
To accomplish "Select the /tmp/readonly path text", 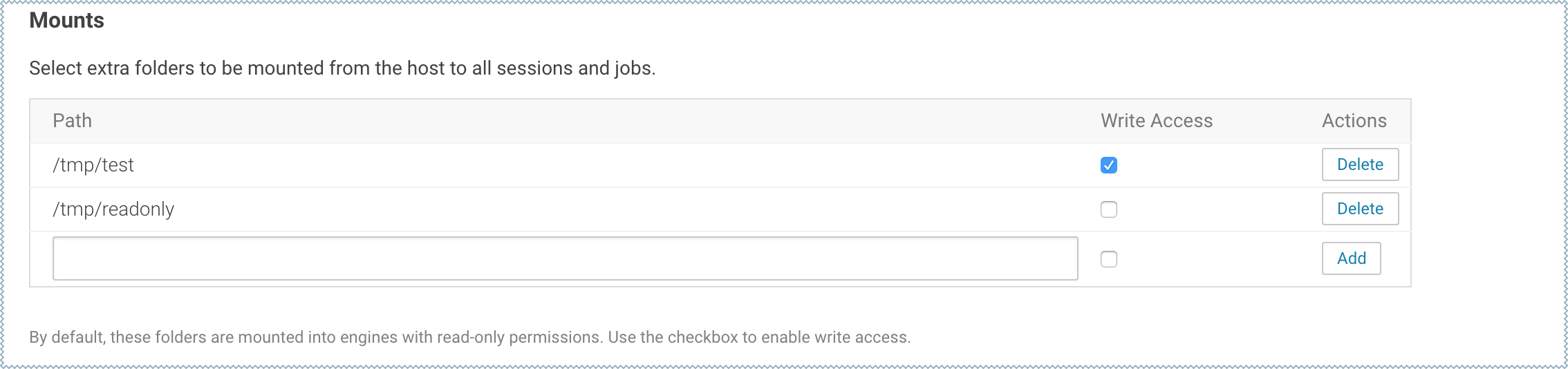I will 113,209.
